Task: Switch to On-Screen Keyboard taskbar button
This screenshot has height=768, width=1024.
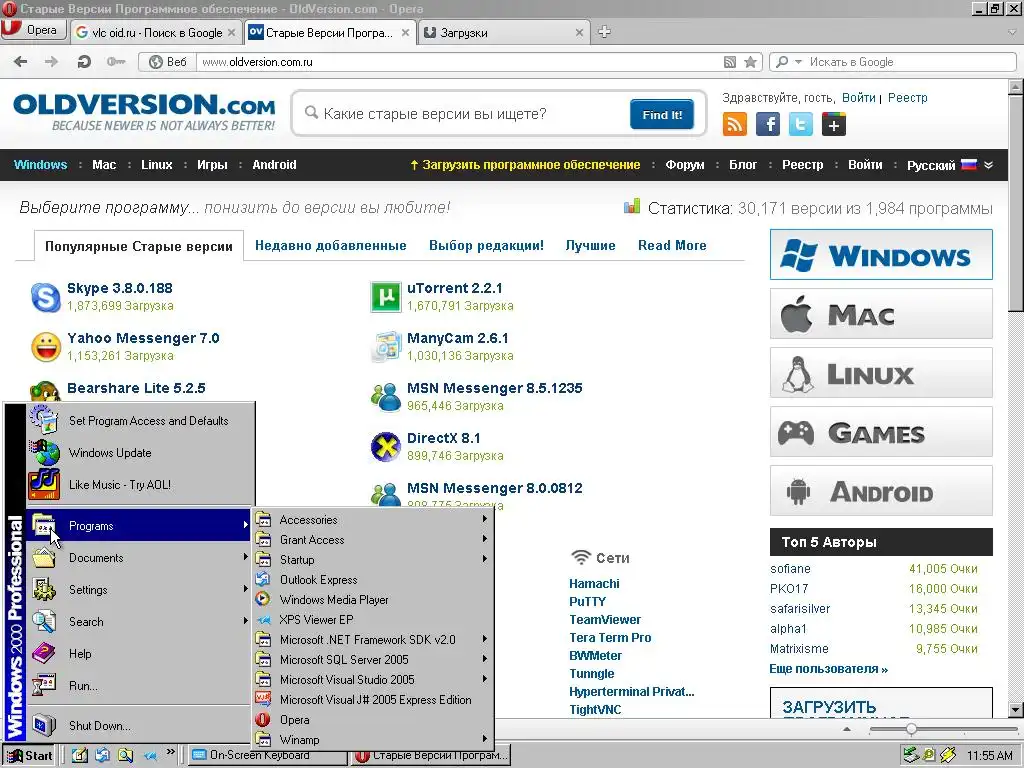Action: [x=268, y=756]
